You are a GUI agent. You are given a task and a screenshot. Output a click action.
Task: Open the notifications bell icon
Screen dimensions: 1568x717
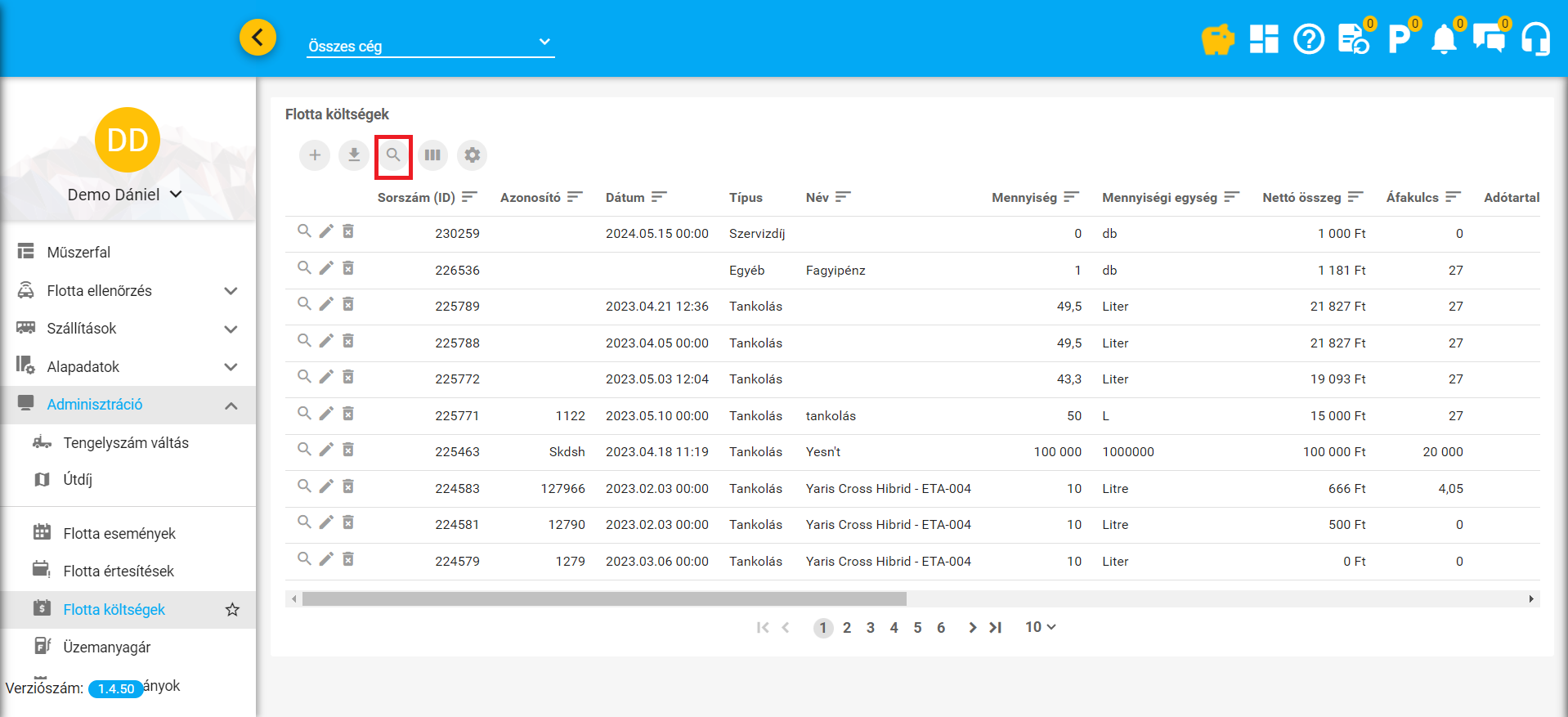coord(1444,39)
